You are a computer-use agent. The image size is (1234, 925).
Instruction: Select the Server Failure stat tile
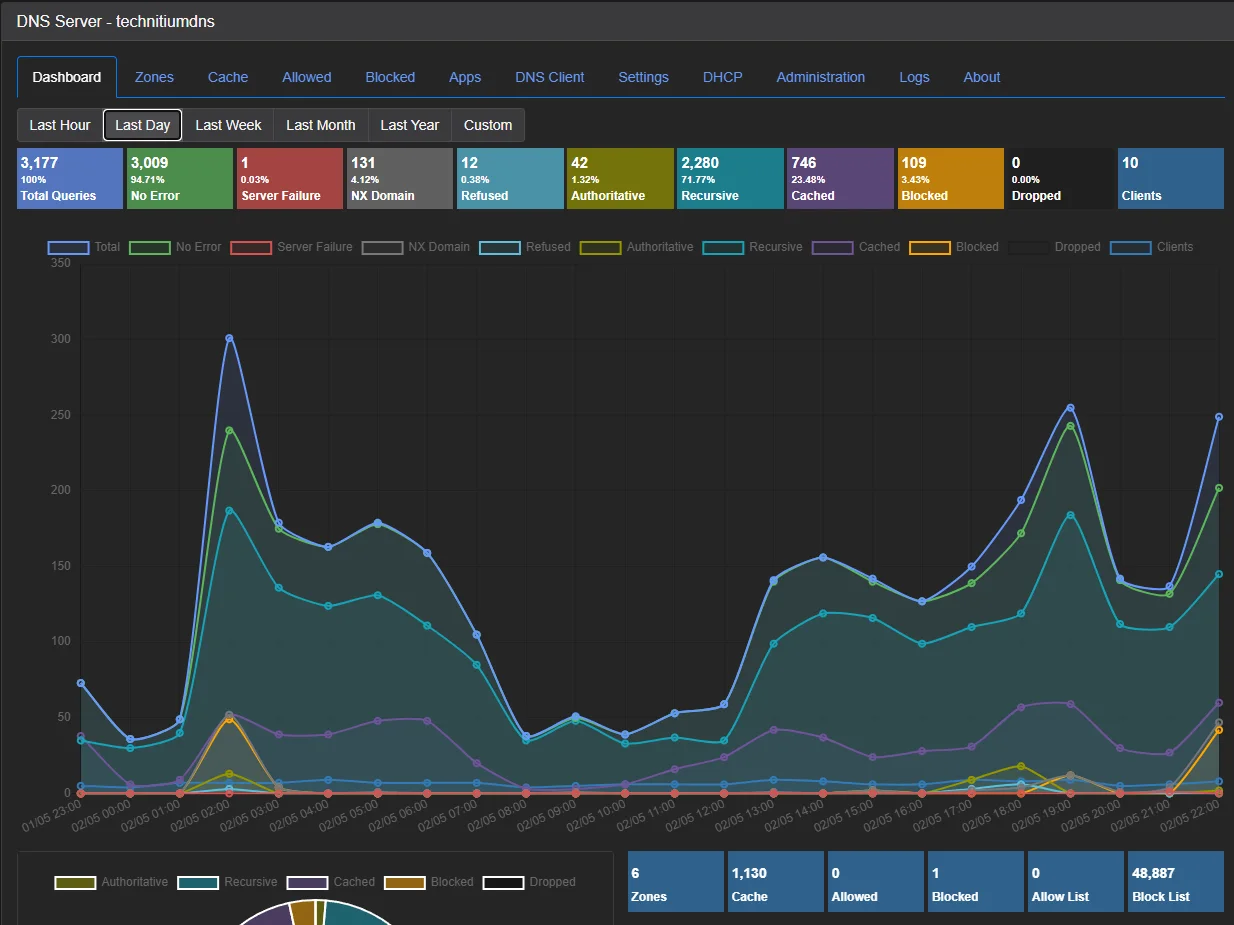click(x=290, y=178)
